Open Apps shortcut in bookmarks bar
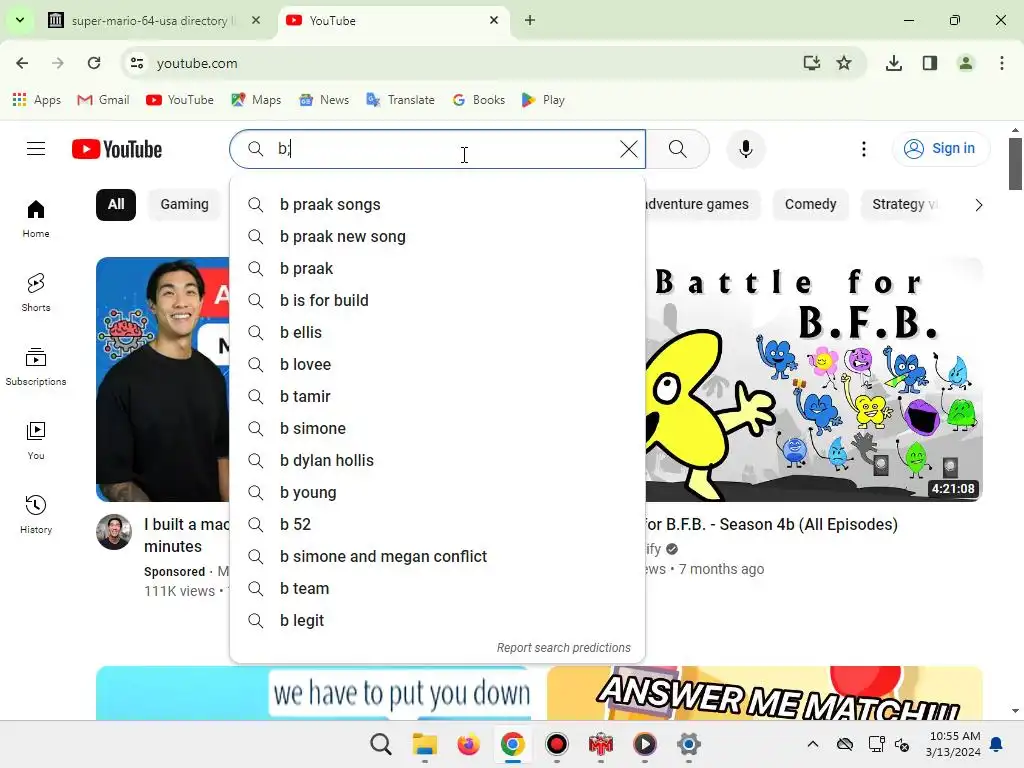1024x768 pixels. point(37,100)
